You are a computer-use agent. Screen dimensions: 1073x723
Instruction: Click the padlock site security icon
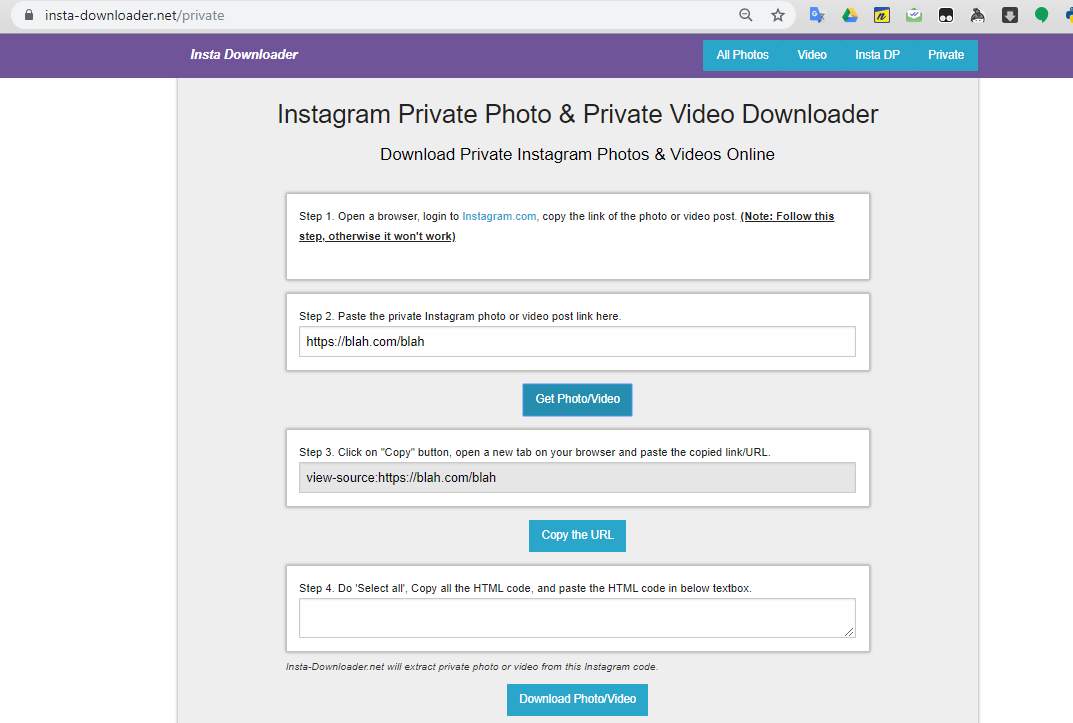point(29,14)
